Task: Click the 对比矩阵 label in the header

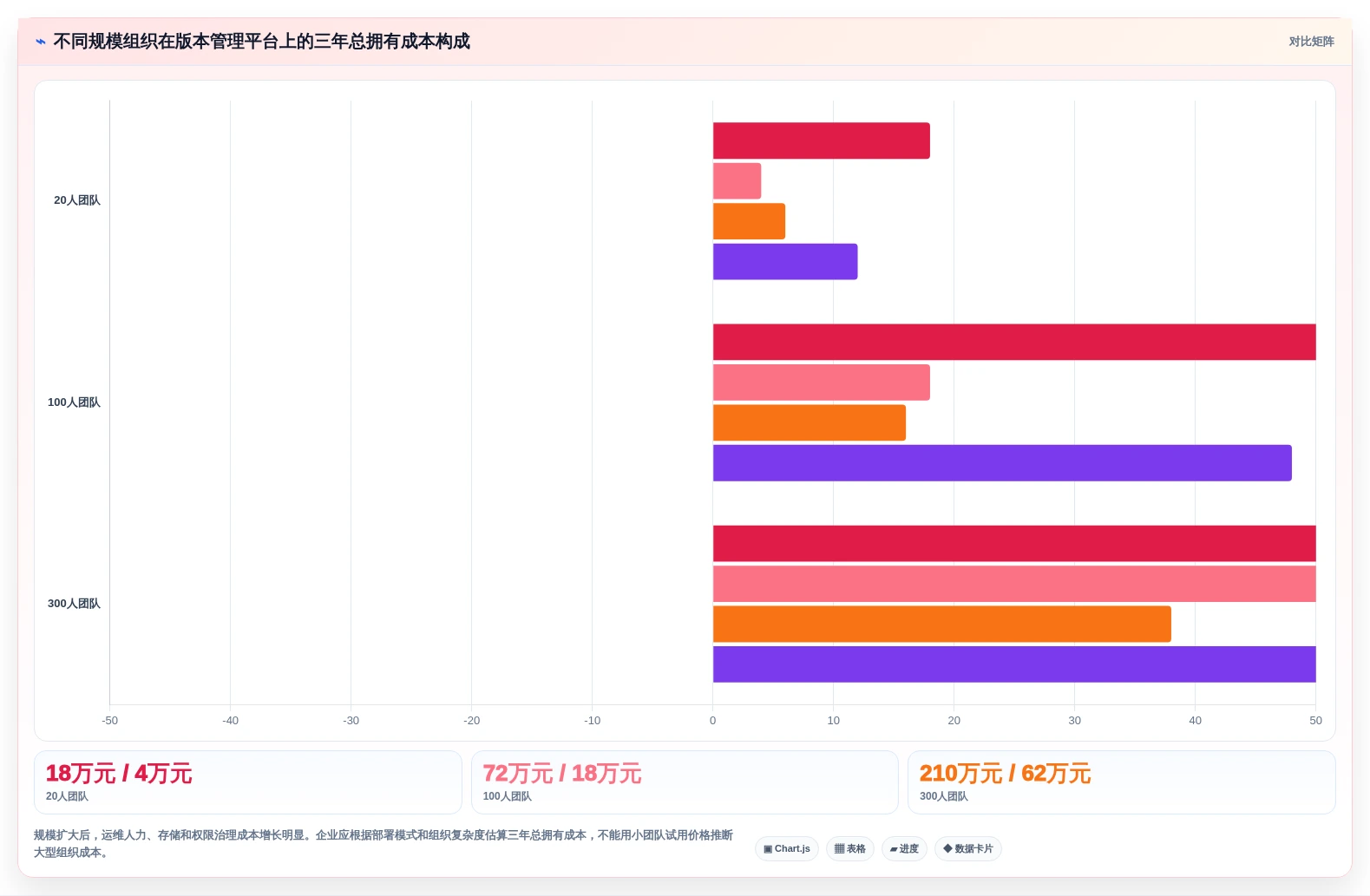Action: (x=1311, y=42)
